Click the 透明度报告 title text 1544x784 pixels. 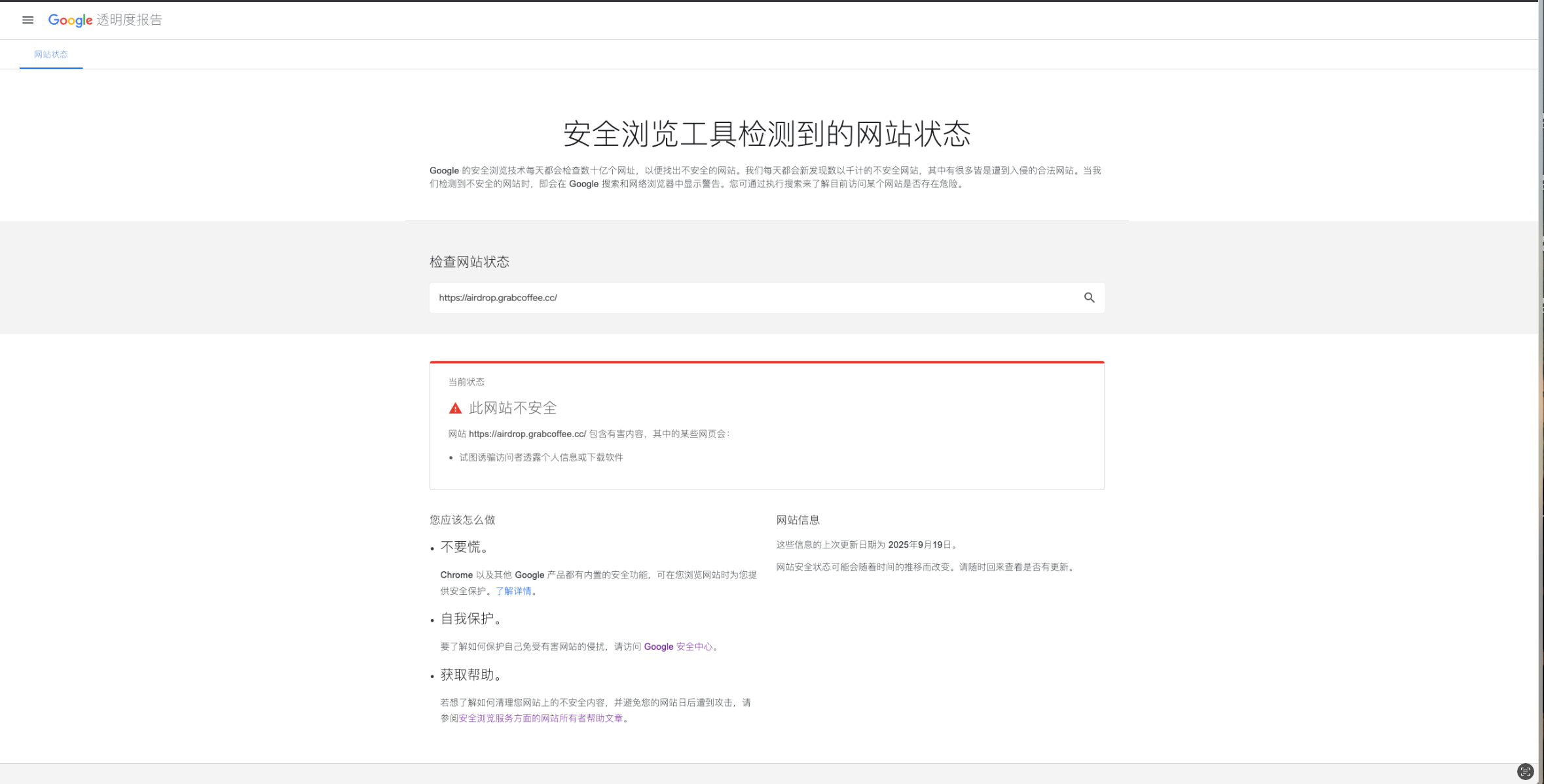coord(129,20)
